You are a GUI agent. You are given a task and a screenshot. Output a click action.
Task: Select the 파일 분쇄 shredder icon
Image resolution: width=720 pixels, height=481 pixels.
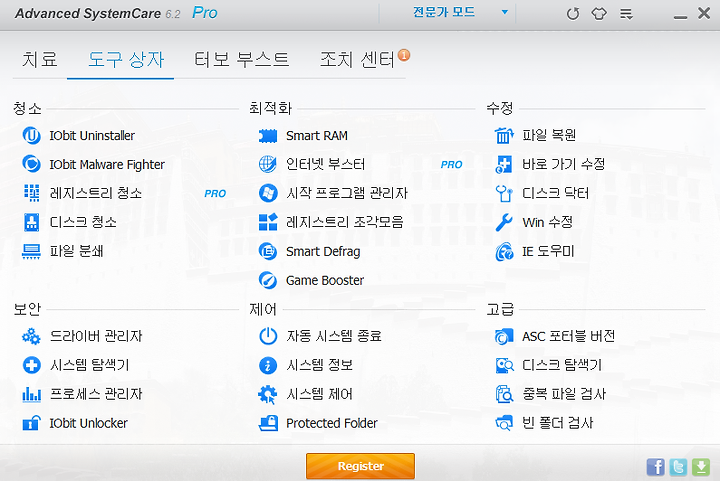[31, 251]
